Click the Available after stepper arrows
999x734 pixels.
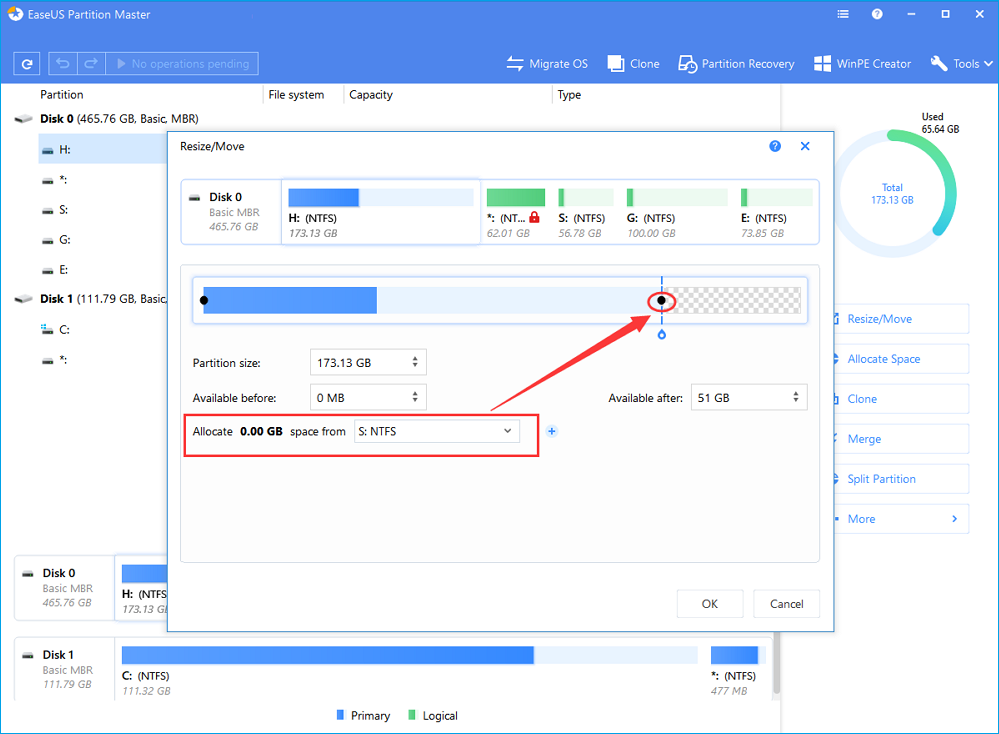pos(796,397)
